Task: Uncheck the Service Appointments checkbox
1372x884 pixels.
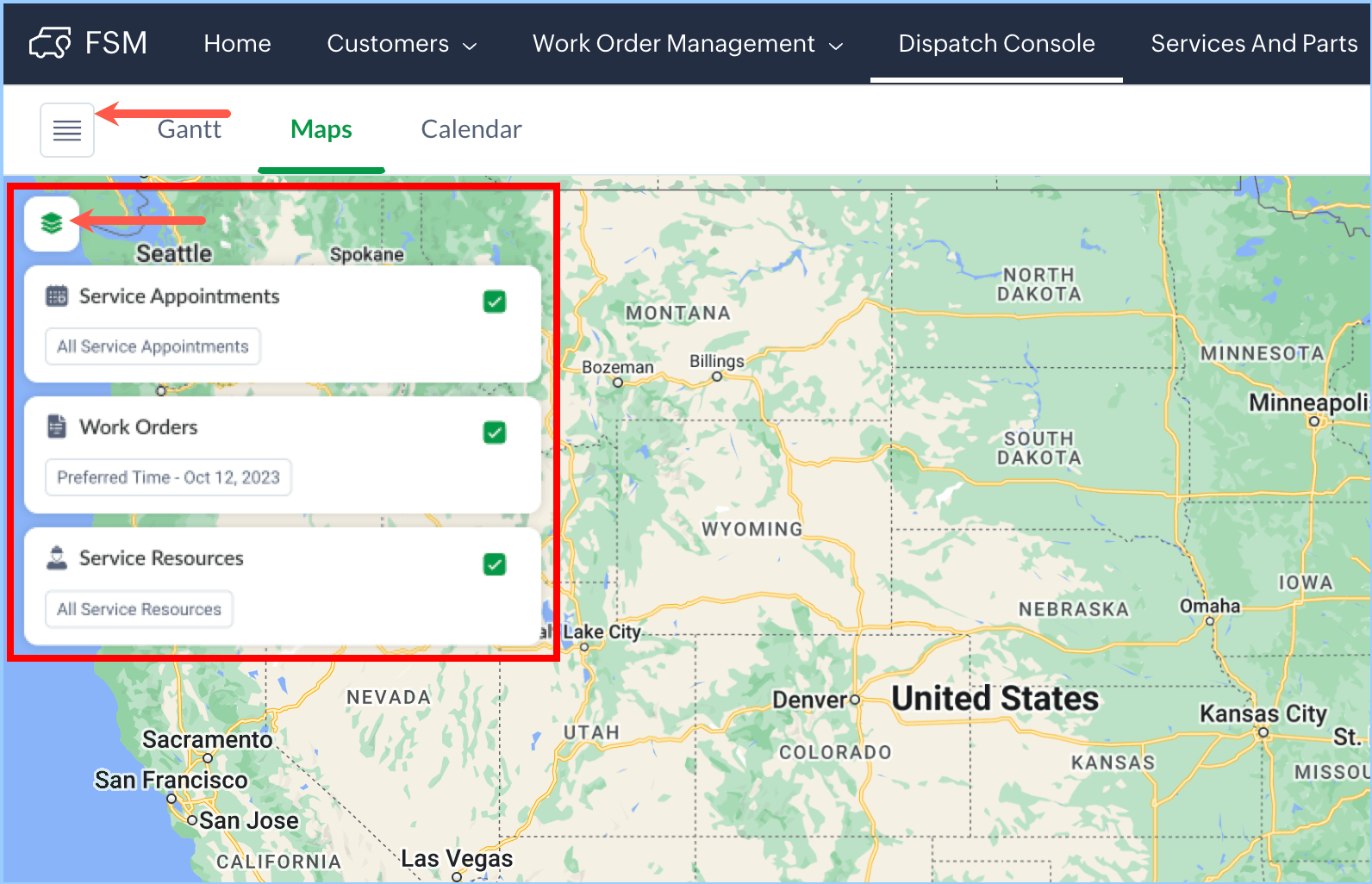Action: click(495, 302)
